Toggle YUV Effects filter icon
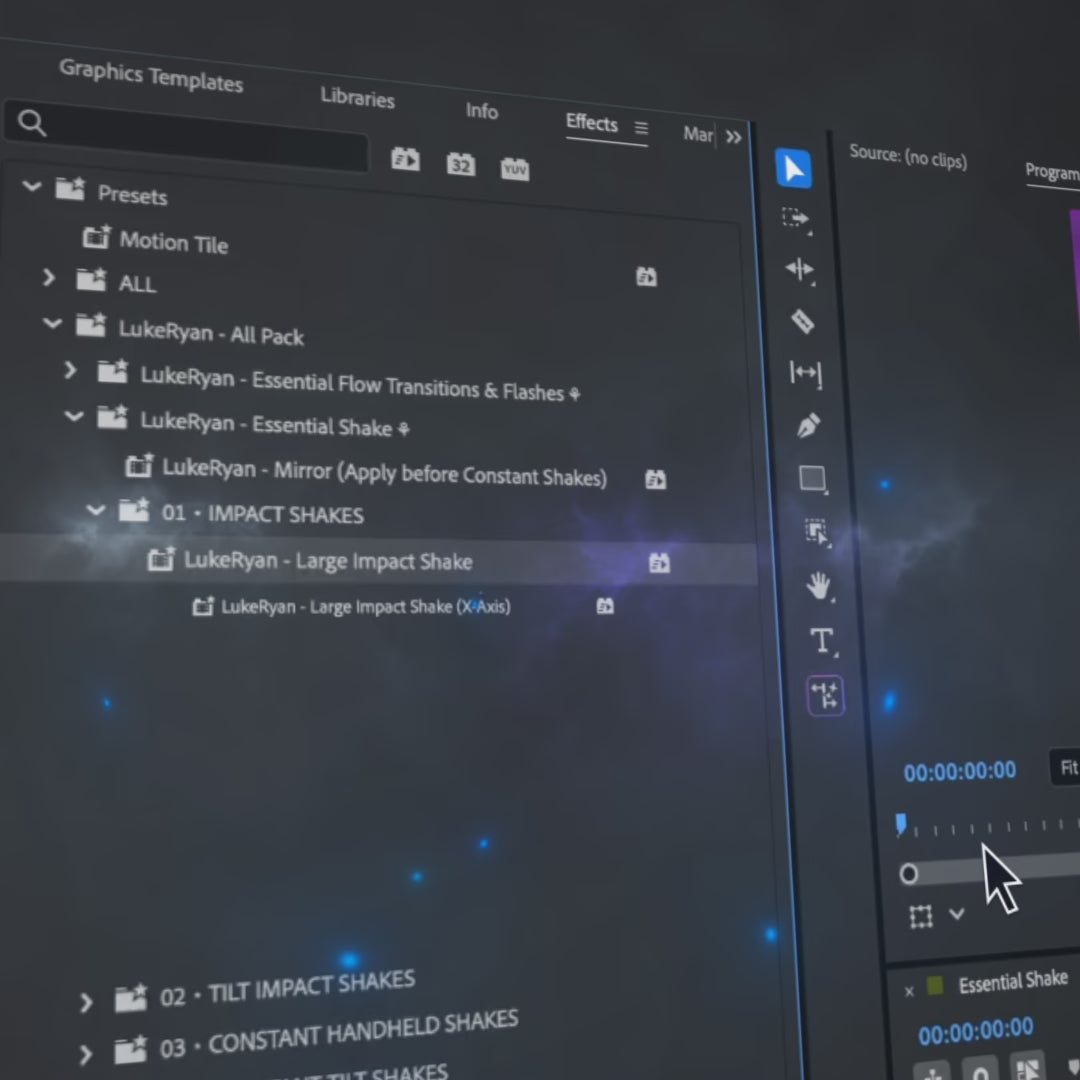1080x1080 pixels. click(514, 169)
